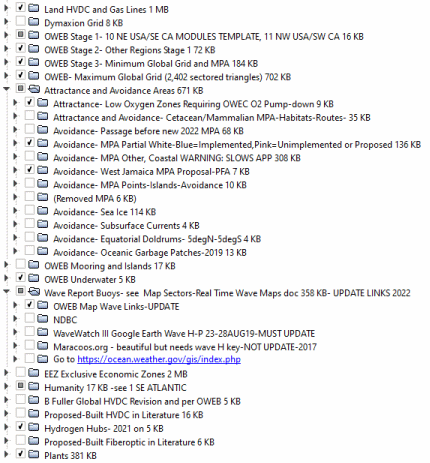Viewport: 430px width, 463px height.
Task: Click open folder icon of Attractance and Avoidance Areas
Action: [34, 89]
